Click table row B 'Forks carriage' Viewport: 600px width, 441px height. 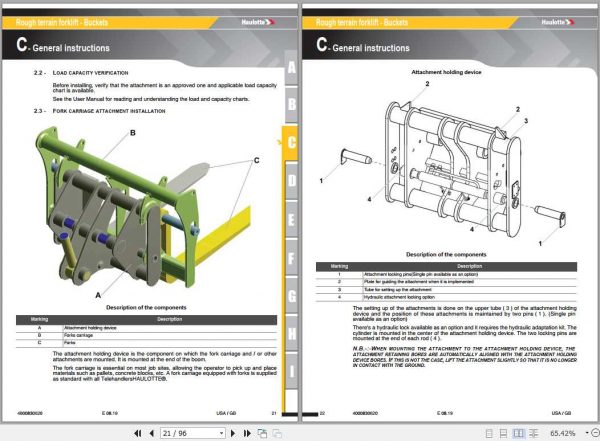pyautogui.click(x=147, y=335)
